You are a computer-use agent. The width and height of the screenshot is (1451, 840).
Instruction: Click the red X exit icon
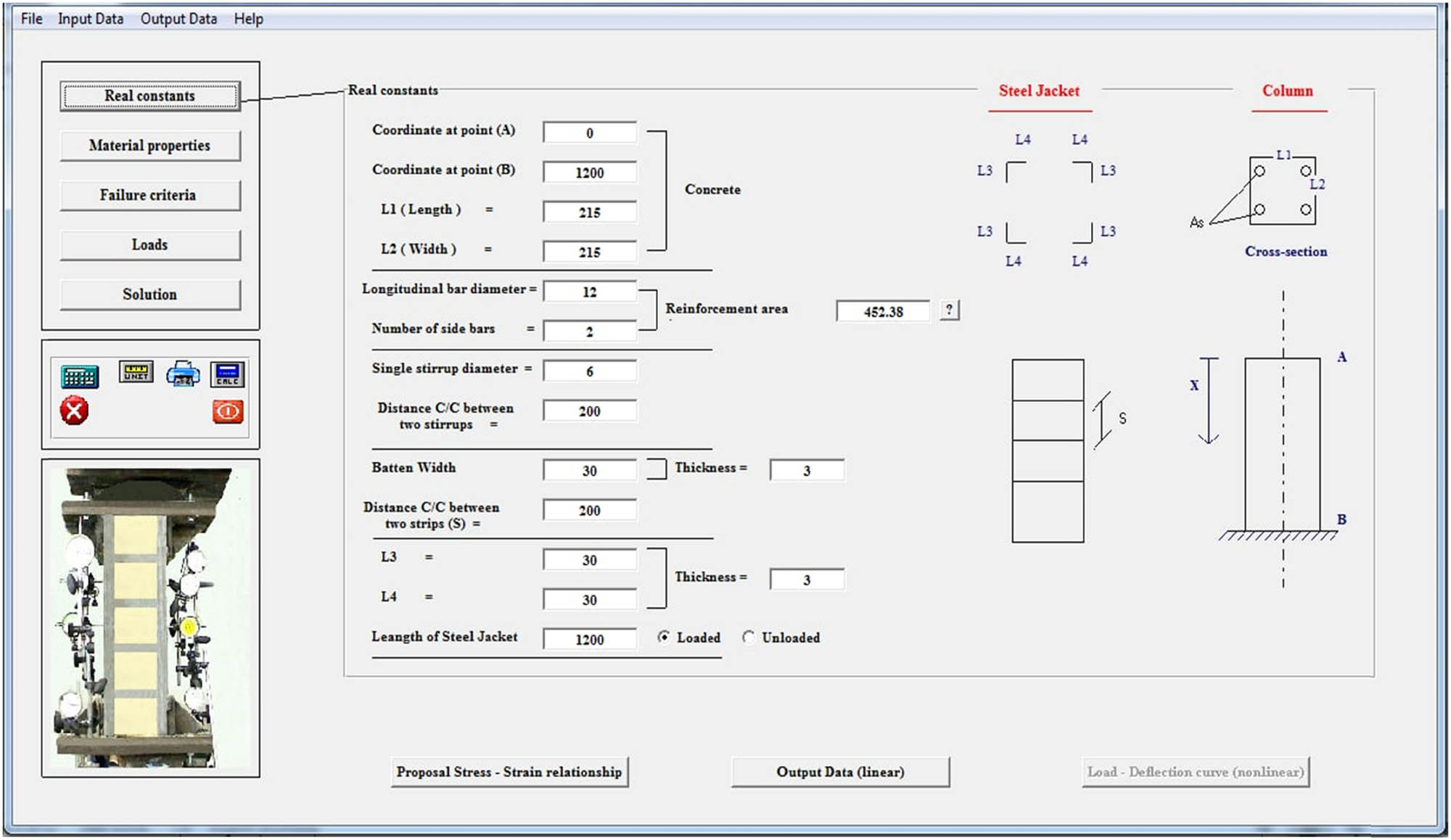point(74,411)
